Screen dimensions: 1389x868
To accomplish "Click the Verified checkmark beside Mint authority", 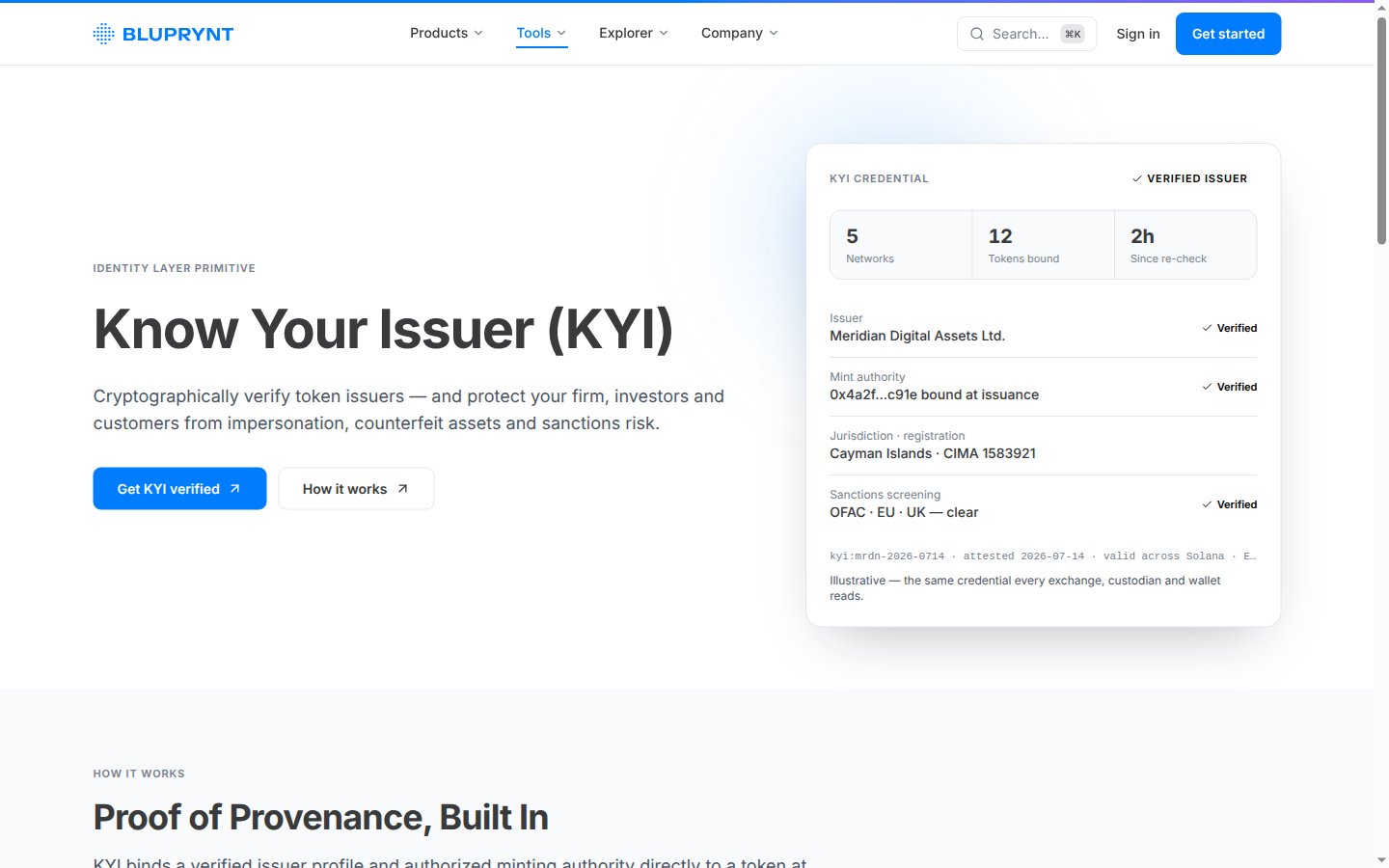I will pyautogui.click(x=1207, y=387).
